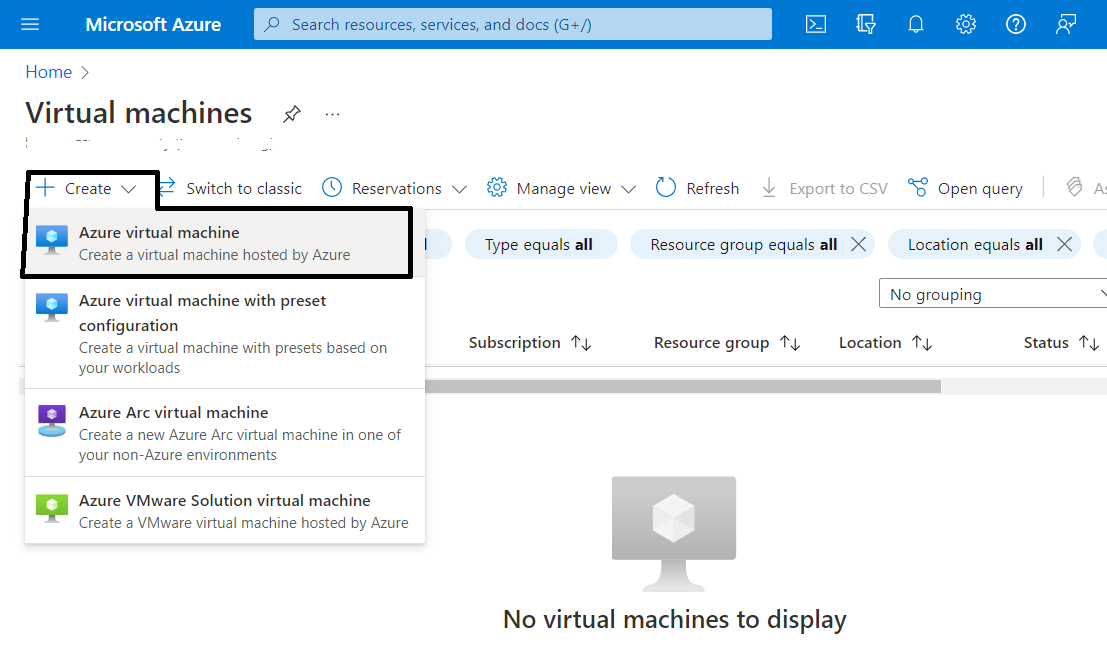Image resolution: width=1107 pixels, height=647 pixels.
Task: Click the 'No virtual machines to display' text
Action: [x=674, y=619]
